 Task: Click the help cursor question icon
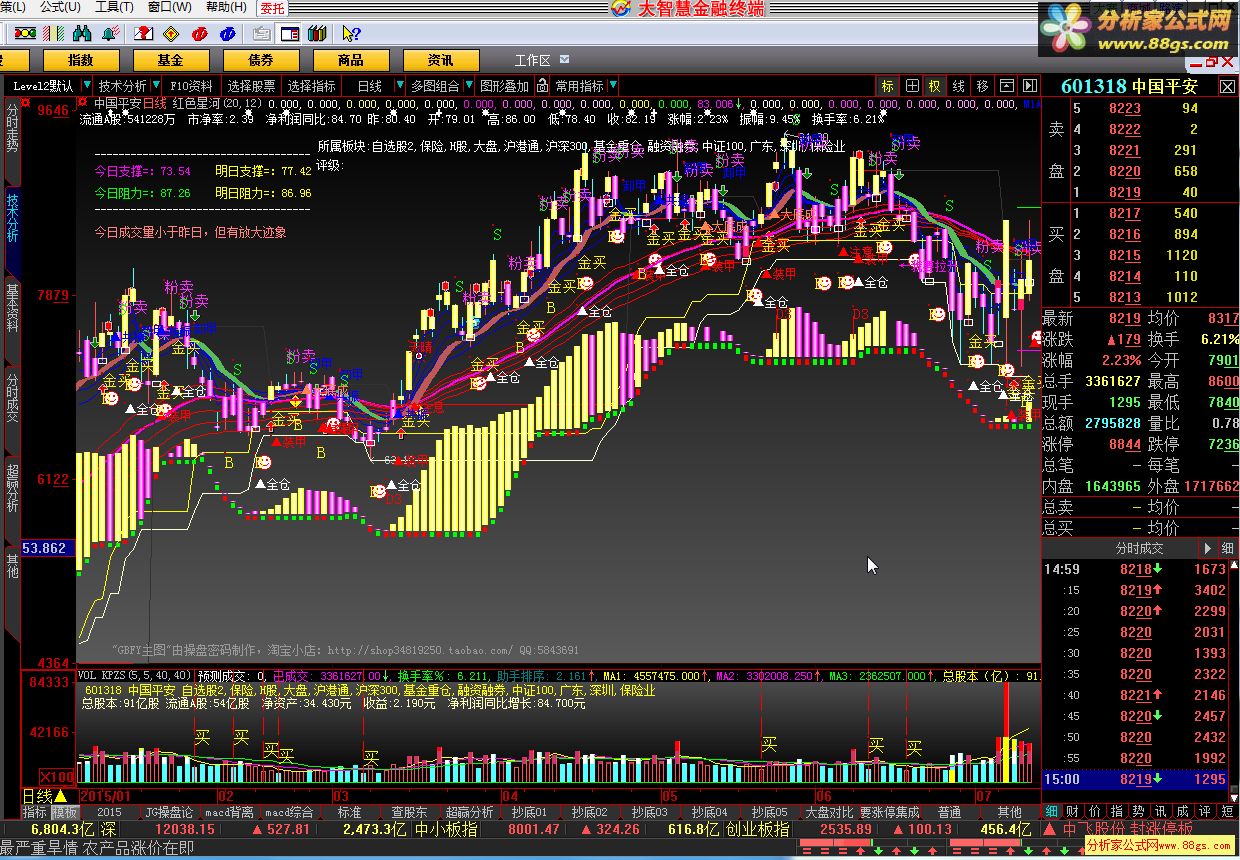coord(351,33)
